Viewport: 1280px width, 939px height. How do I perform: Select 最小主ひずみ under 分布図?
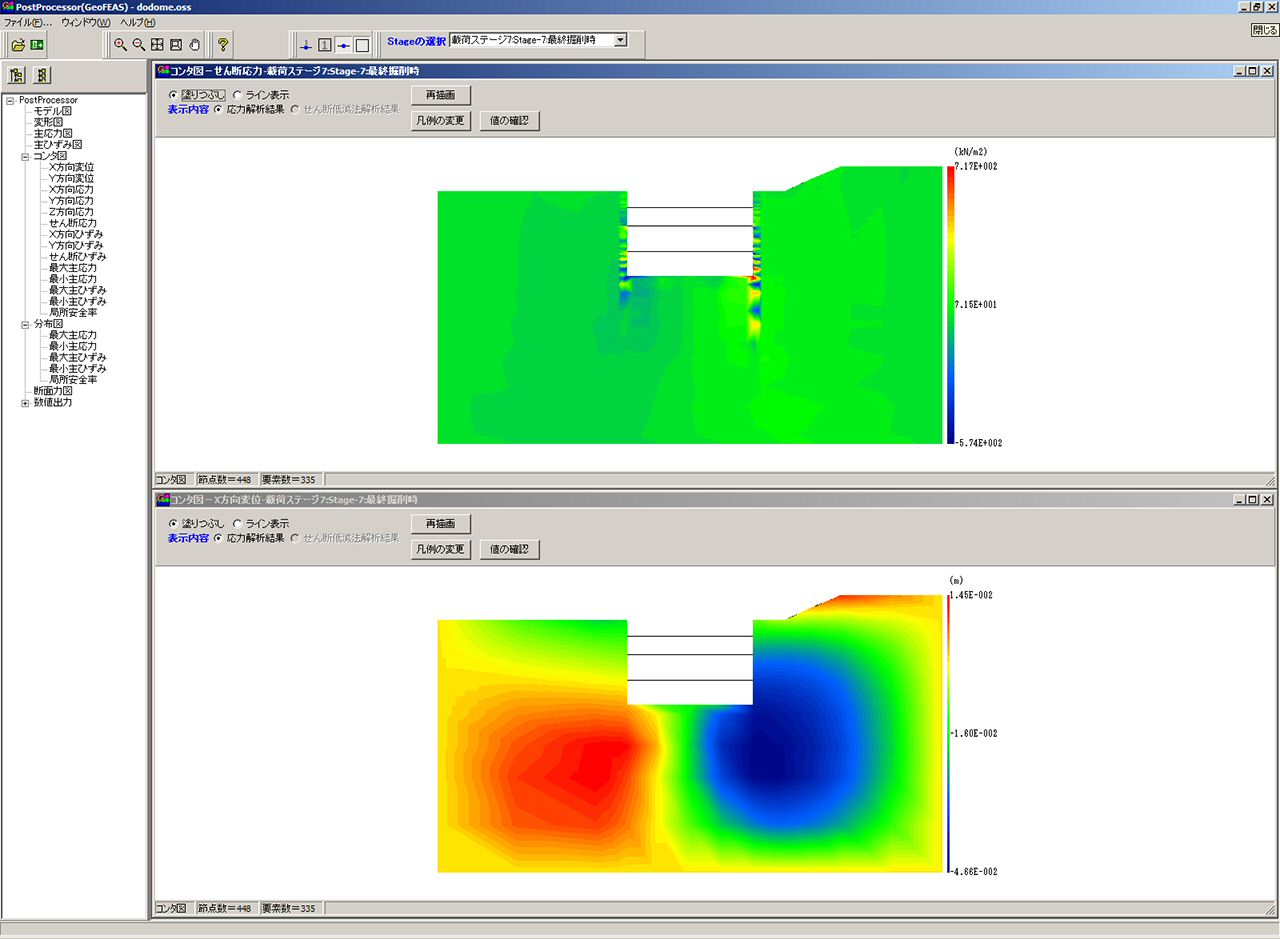(x=78, y=369)
